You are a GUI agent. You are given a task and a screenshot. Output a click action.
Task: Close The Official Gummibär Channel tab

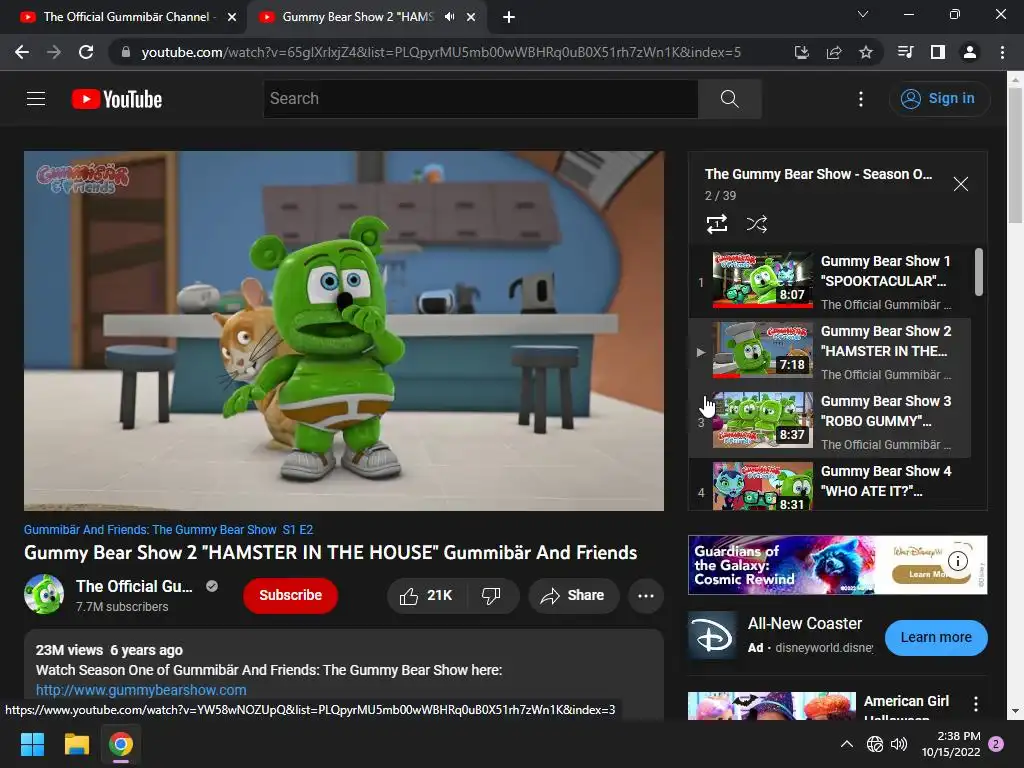coord(232,18)
